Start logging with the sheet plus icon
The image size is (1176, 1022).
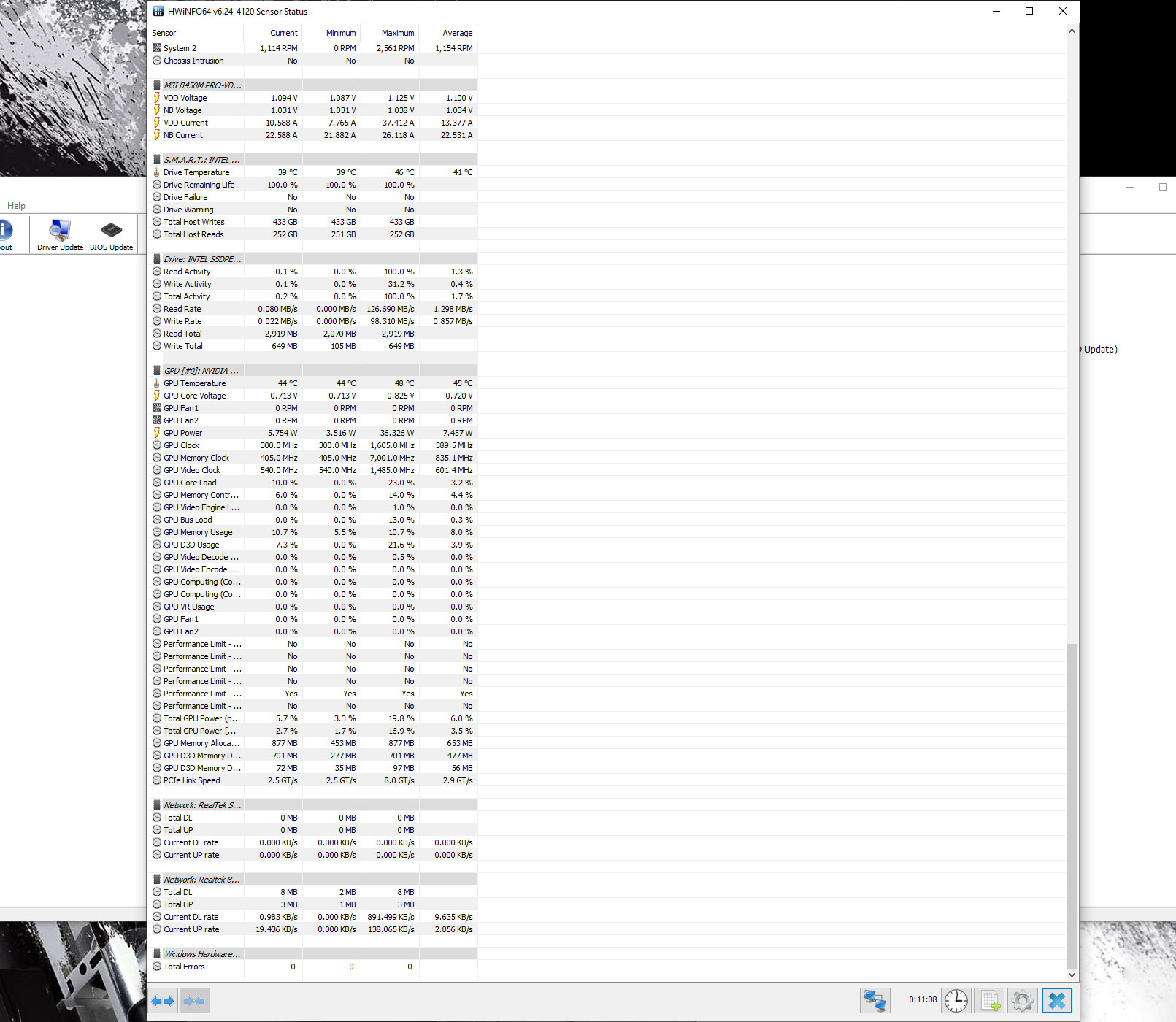(x=990, y=1000)
